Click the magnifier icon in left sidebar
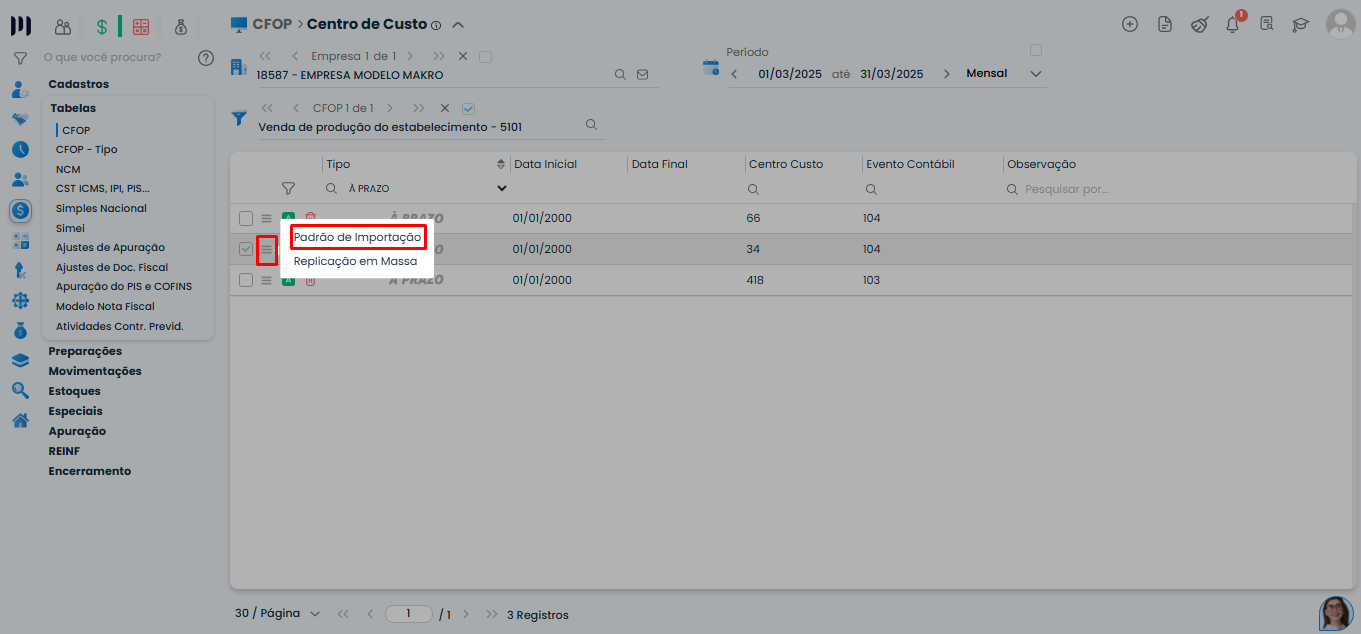The height and width of the screenshot is (634, 1361). [x=20, y=391]
